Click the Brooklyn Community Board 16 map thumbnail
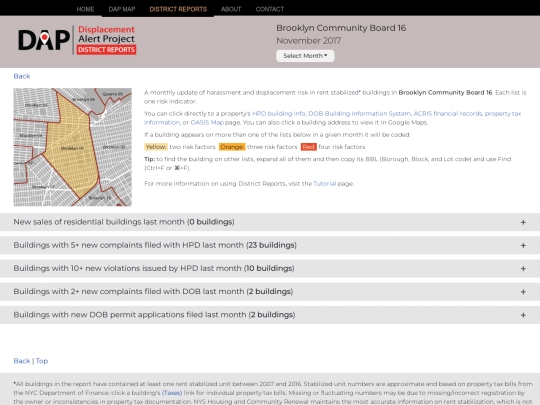540x405 pixels. coord(73,147)
